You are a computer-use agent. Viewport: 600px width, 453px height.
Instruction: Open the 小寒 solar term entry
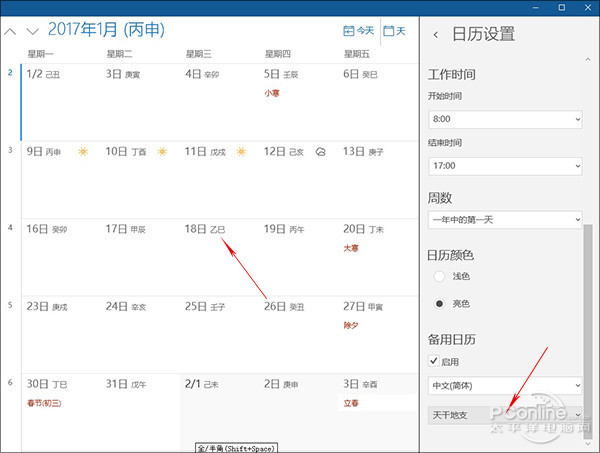pyautogui.click(x=272, y=93)
